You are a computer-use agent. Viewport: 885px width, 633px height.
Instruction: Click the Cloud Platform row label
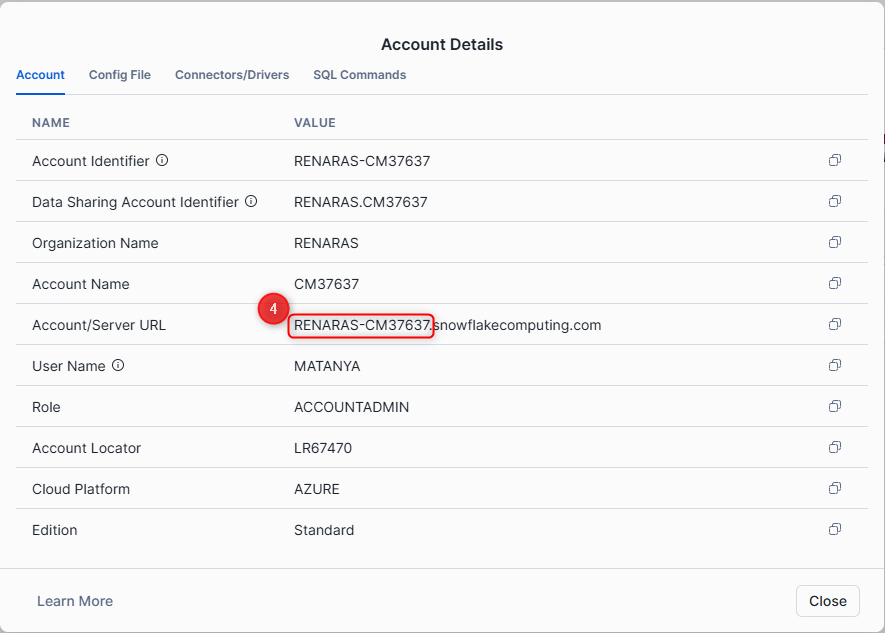click(x=81, y=489)
